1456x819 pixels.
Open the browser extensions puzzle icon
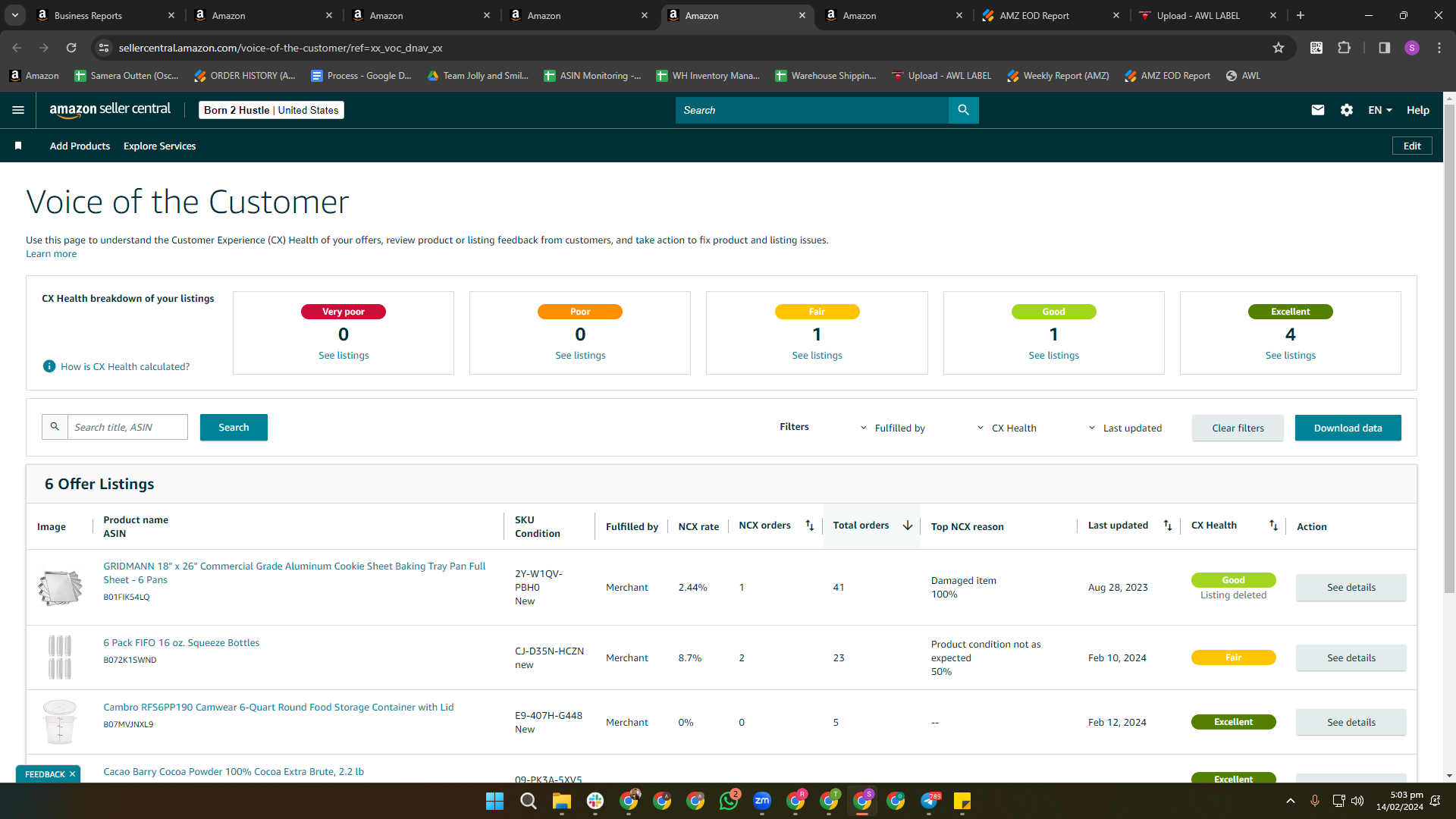pos(1344,48)
